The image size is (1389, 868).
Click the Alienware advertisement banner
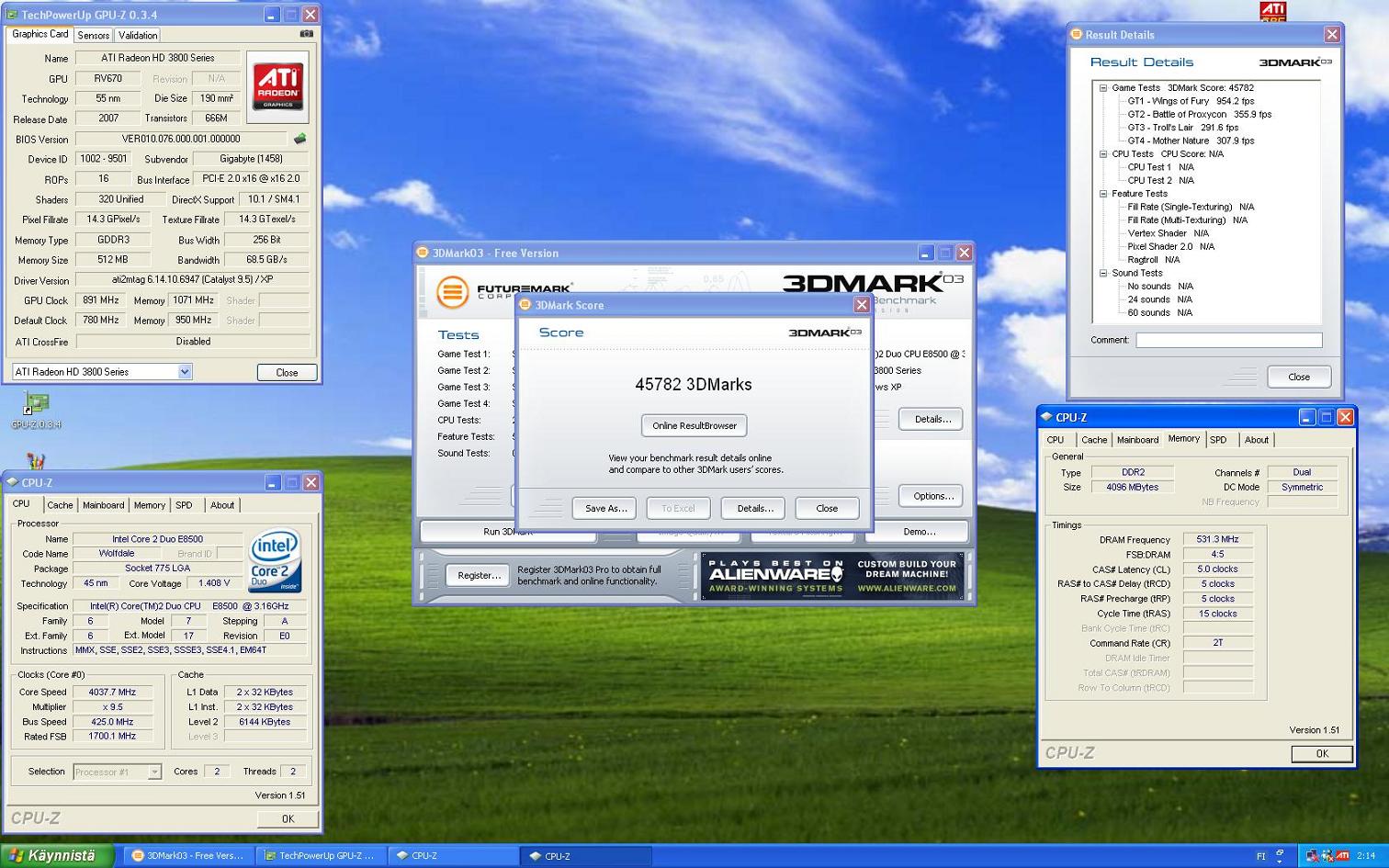(x=832, y=576)
